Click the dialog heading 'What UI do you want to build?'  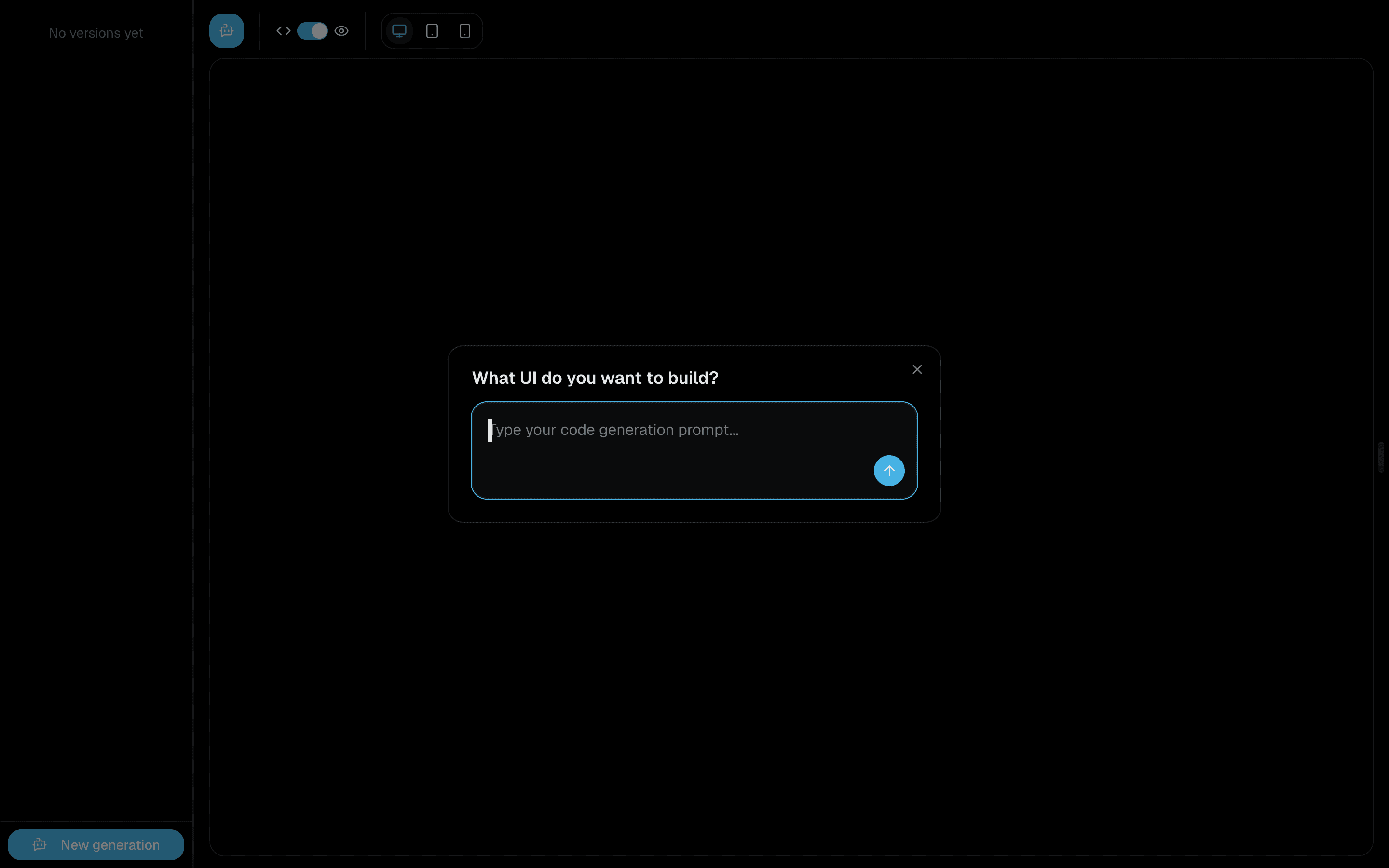tap(595, 378)
